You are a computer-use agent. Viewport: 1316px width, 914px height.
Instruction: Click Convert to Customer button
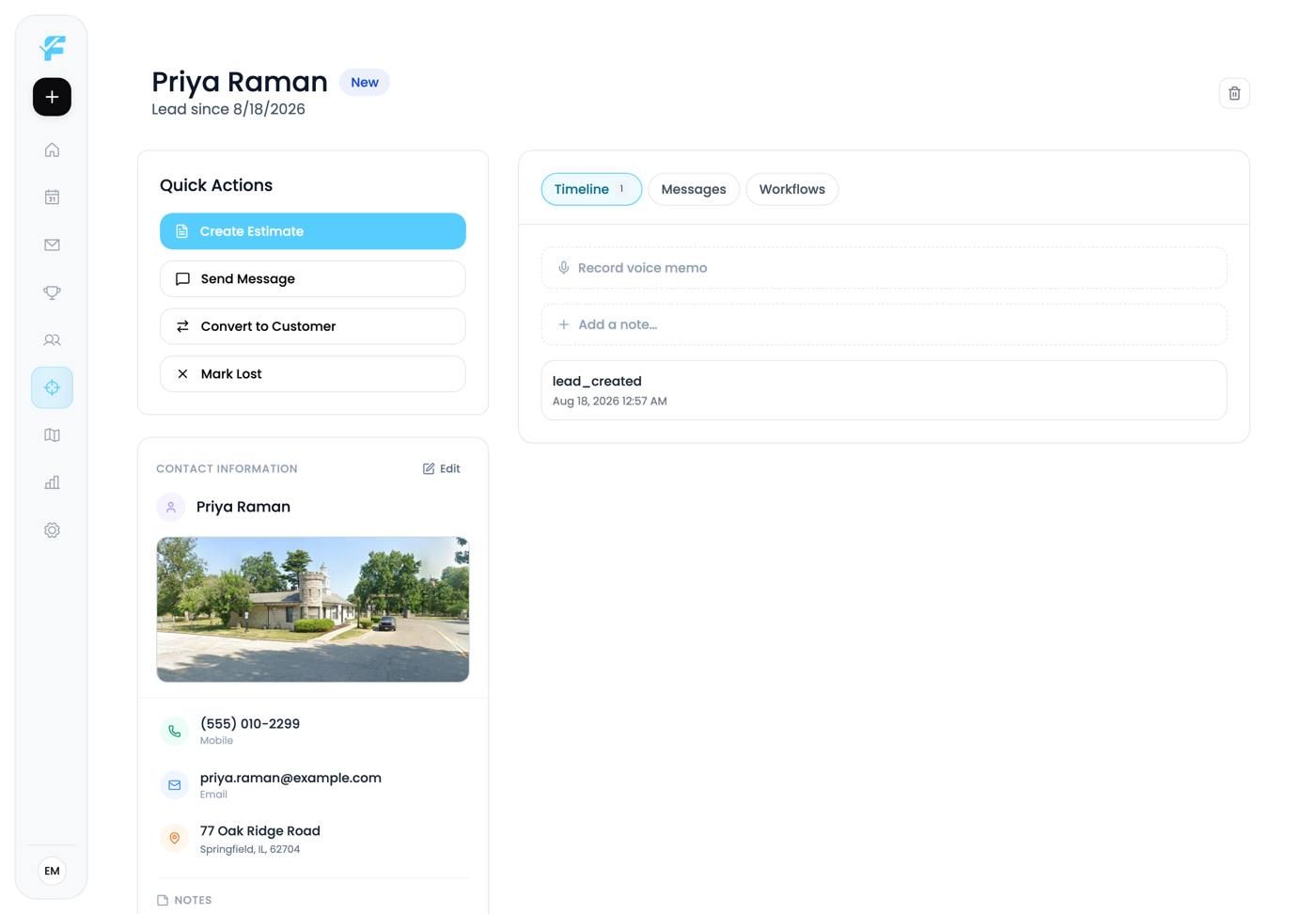[313, 326]
